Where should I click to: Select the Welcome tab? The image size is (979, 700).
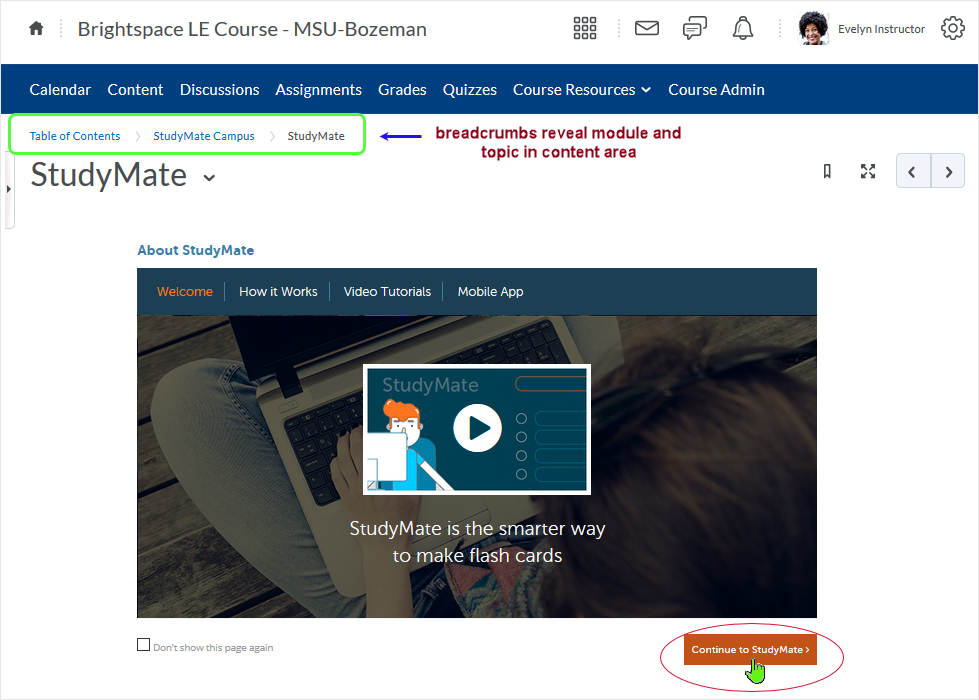point(185,292)
